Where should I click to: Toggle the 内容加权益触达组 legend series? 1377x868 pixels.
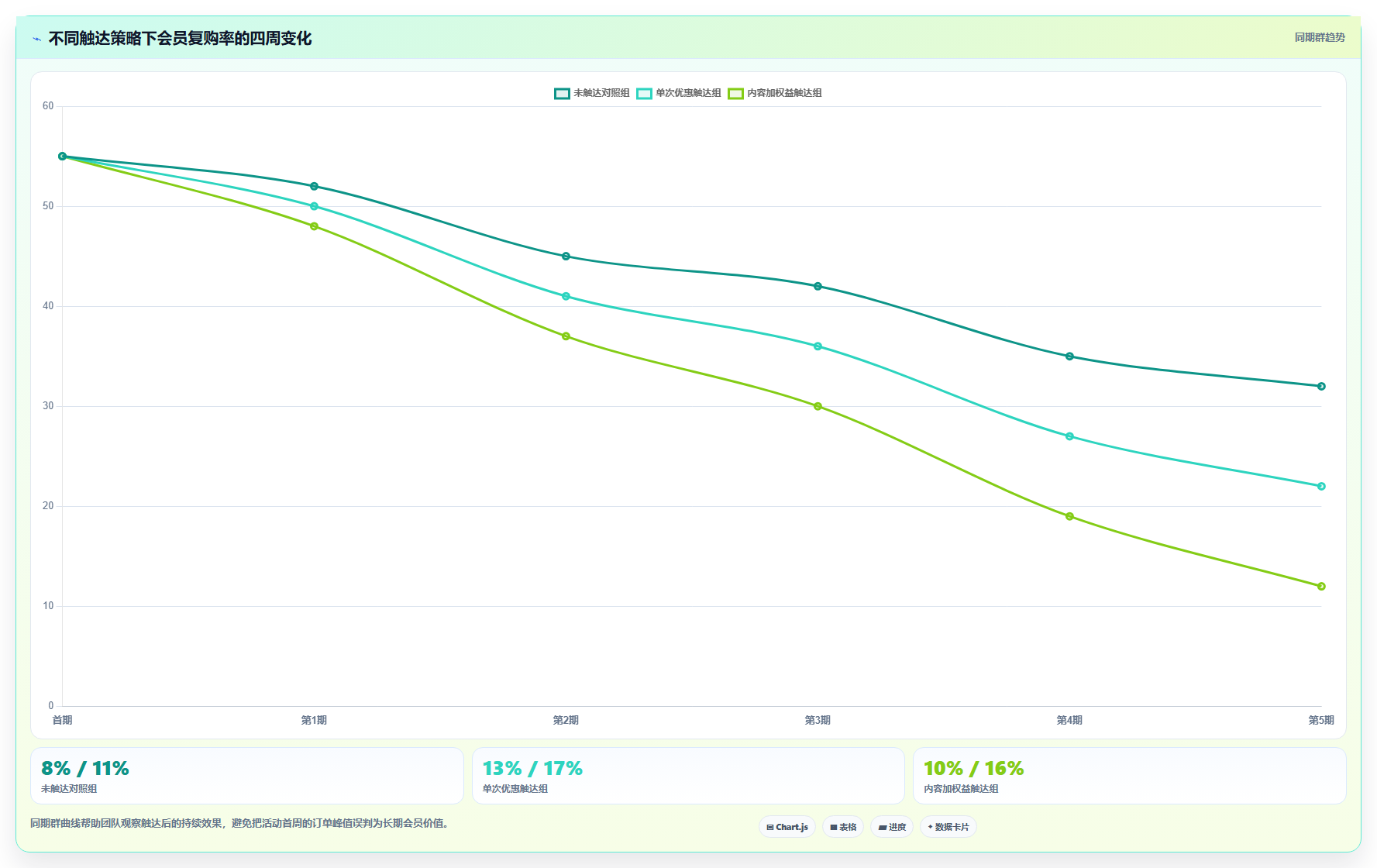click(x=775, y=93)
